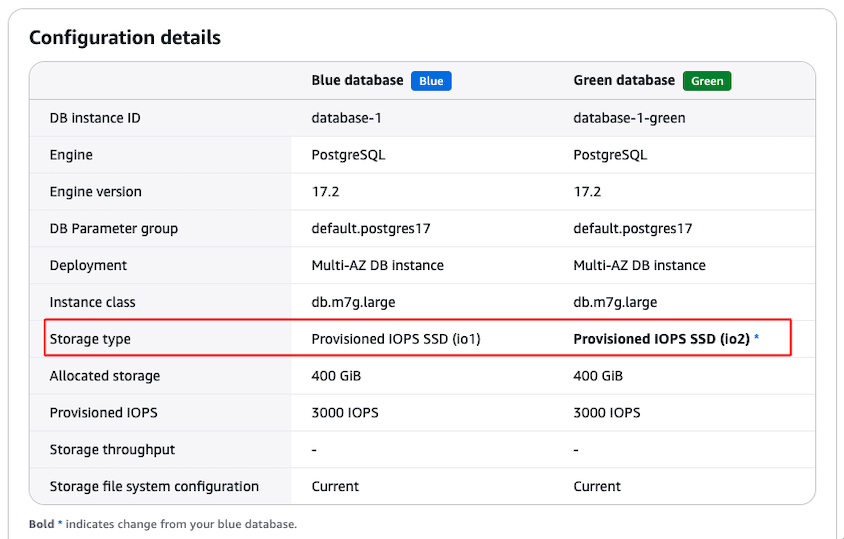
Task: Click the Blue database column header
Action: (357, 81)
